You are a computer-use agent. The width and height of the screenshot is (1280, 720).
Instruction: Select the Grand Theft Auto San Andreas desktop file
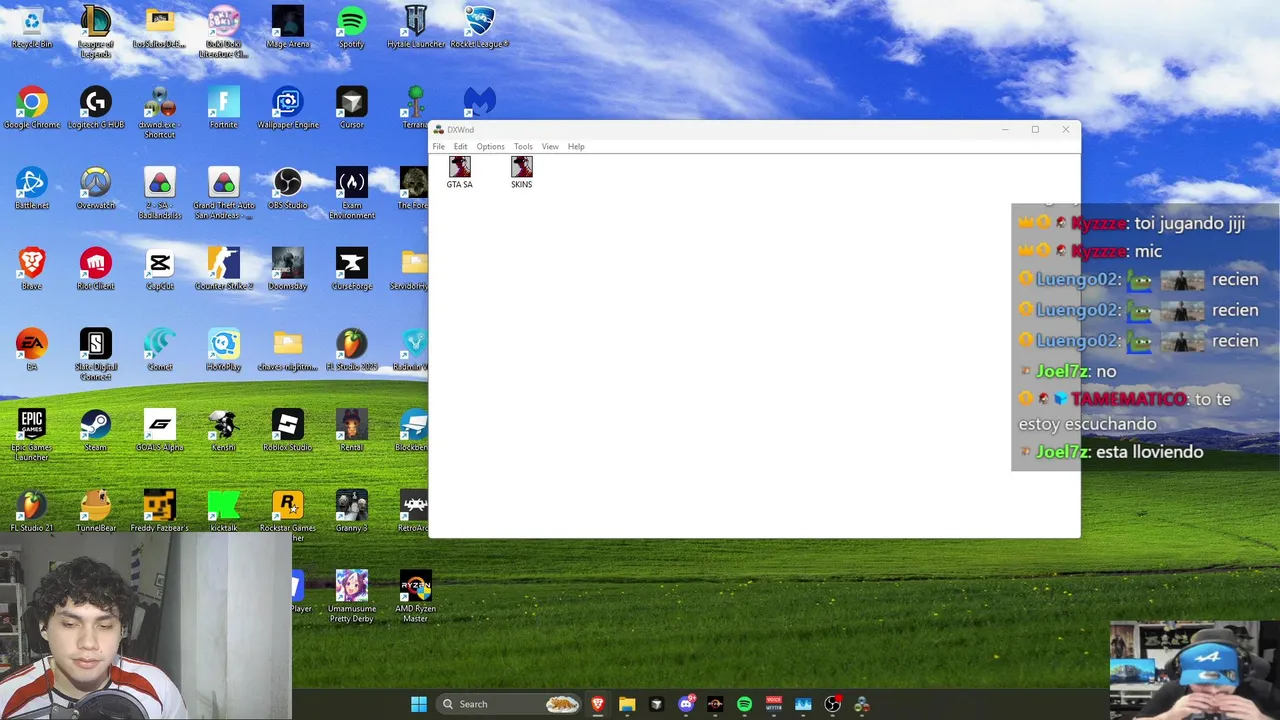(x=224, y=194)
